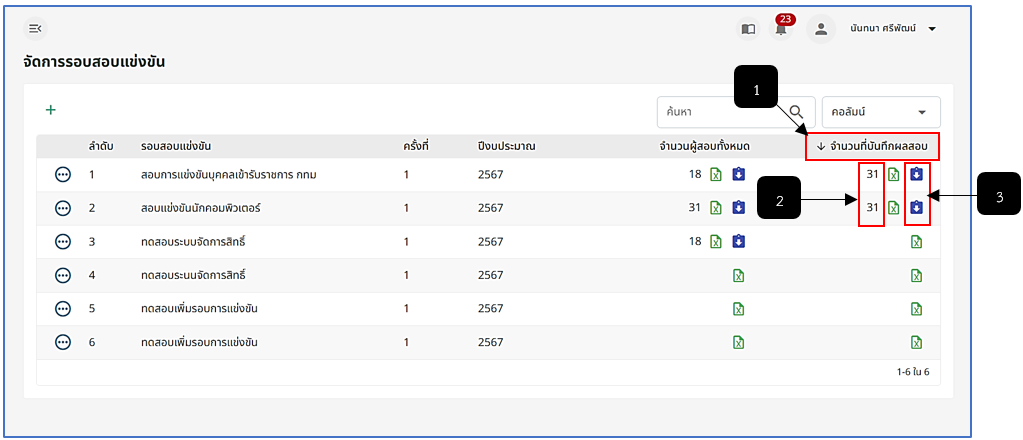Sort by จำนวนที่บันทึกผลสอบ column header
The height and width of the screenshot is (440, 1023).
(x=872, y=146)
